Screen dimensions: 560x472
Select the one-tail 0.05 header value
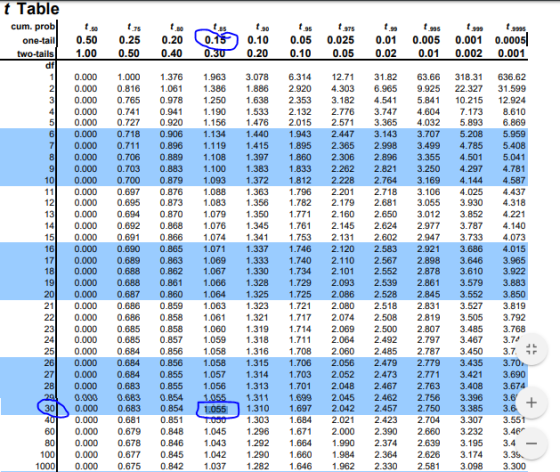click(x=300, y=40)
